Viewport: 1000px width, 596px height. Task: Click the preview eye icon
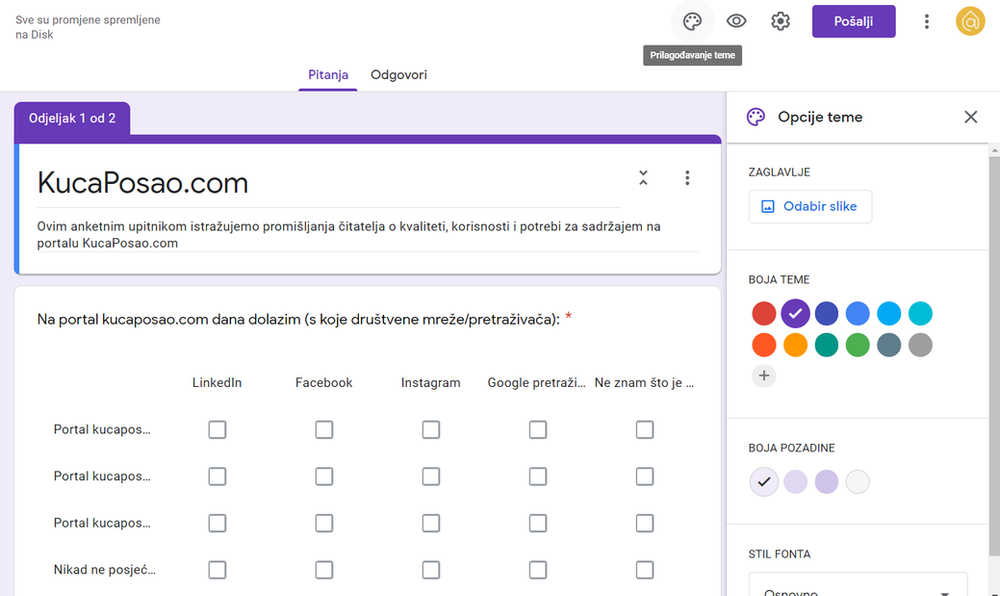(736, 20)
